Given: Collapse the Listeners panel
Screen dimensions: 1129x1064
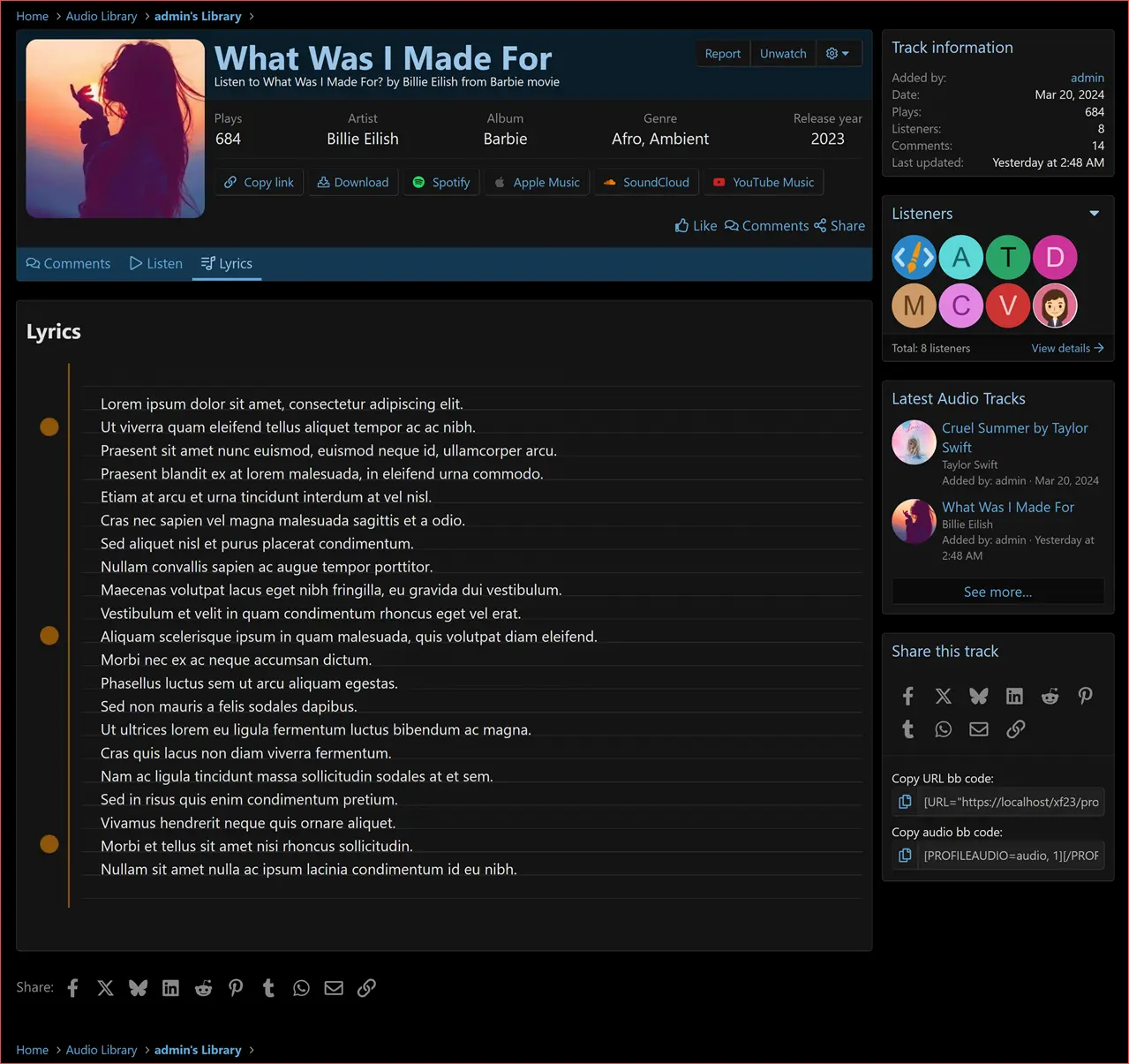Looking at the screenshot, I should (x=1094, y=213).
